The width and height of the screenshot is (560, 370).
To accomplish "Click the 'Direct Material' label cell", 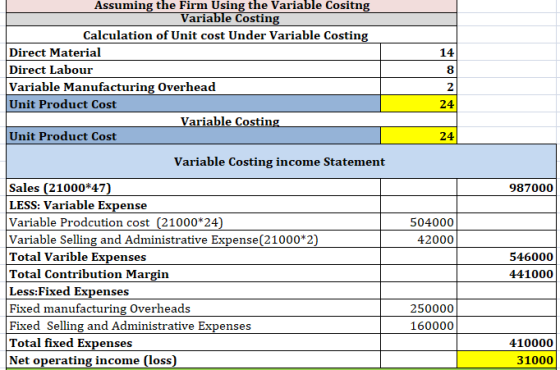I will click(193, 52).
